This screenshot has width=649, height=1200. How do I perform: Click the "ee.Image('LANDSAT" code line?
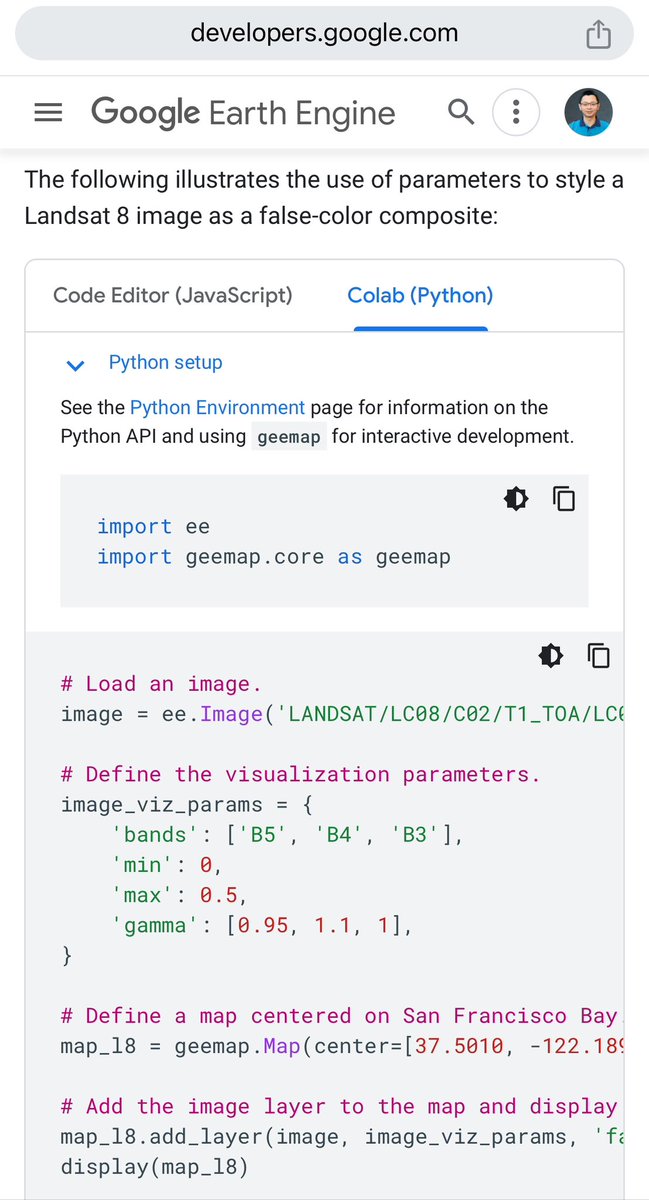(342, 714)
